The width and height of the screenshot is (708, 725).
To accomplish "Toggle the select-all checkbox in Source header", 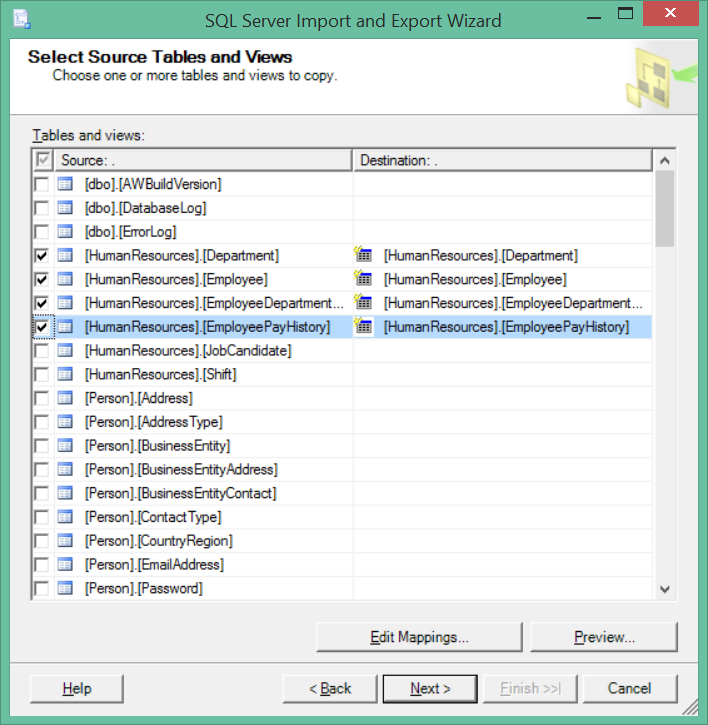I will (x=43, y=160).
